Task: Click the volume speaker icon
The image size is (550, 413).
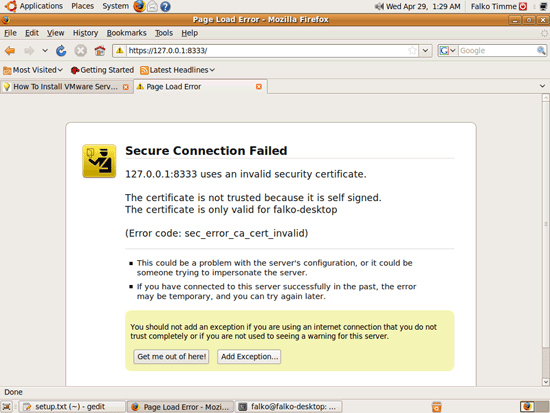Action: 379,6
